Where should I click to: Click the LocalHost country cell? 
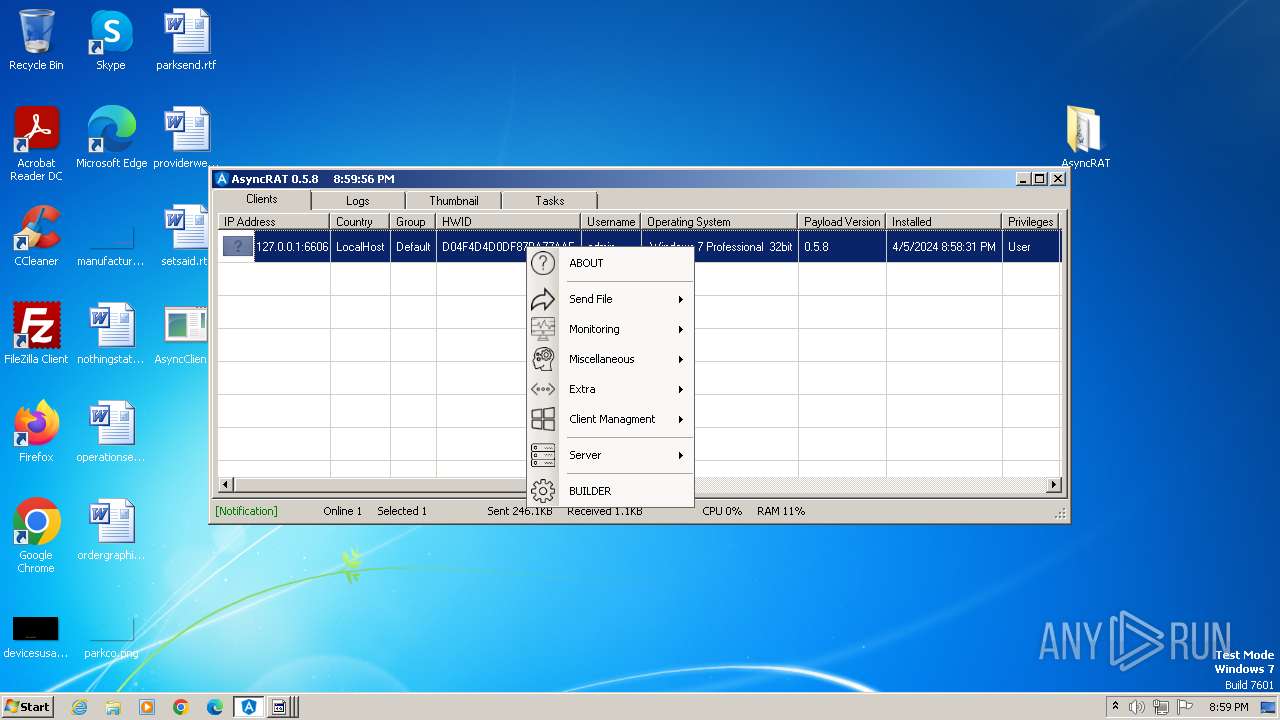pos(360,247)
